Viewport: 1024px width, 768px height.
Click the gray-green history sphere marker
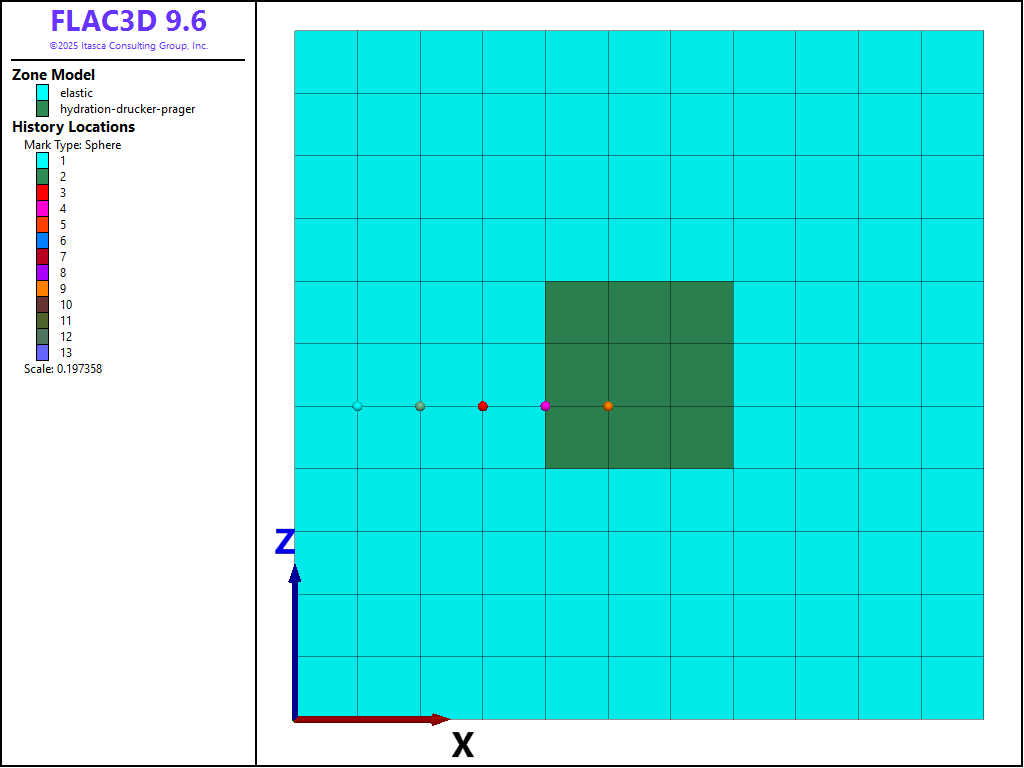420,406
